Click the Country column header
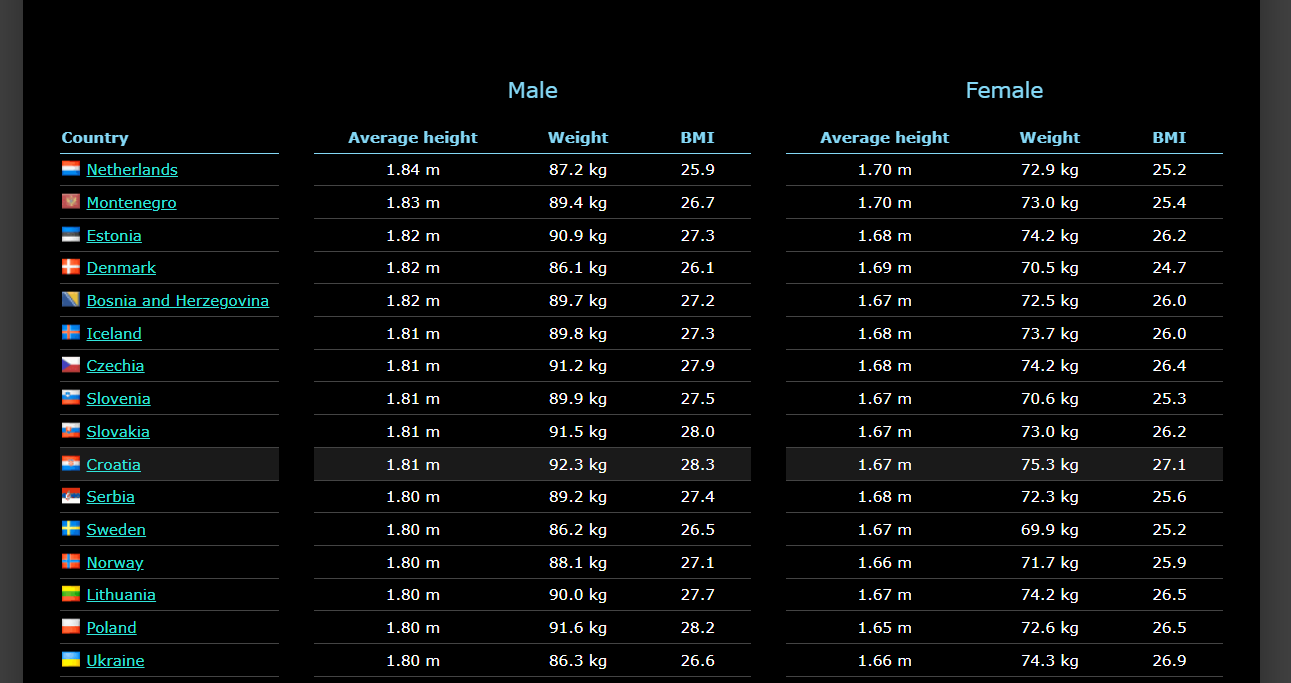 point(95,138)
